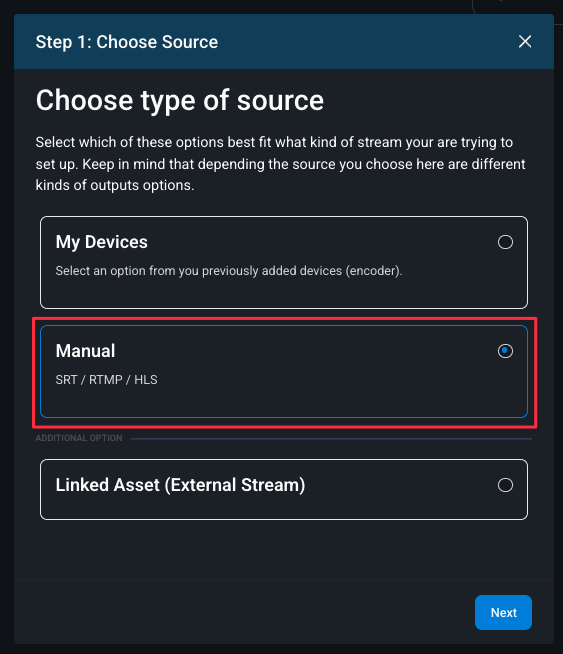Close the Choose Source dialog
The height and width of the screenshot is (654, 563).
525,41
